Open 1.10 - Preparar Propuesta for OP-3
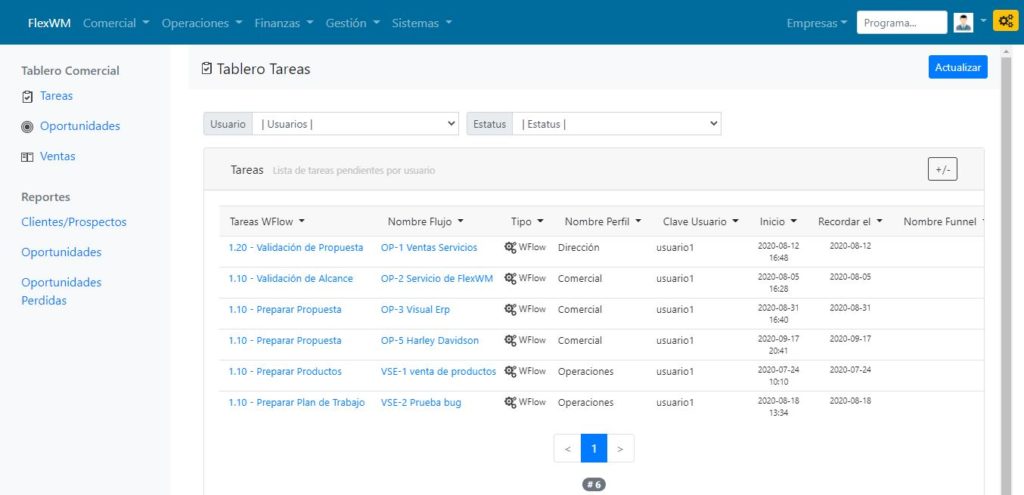 tap(285, 310)
